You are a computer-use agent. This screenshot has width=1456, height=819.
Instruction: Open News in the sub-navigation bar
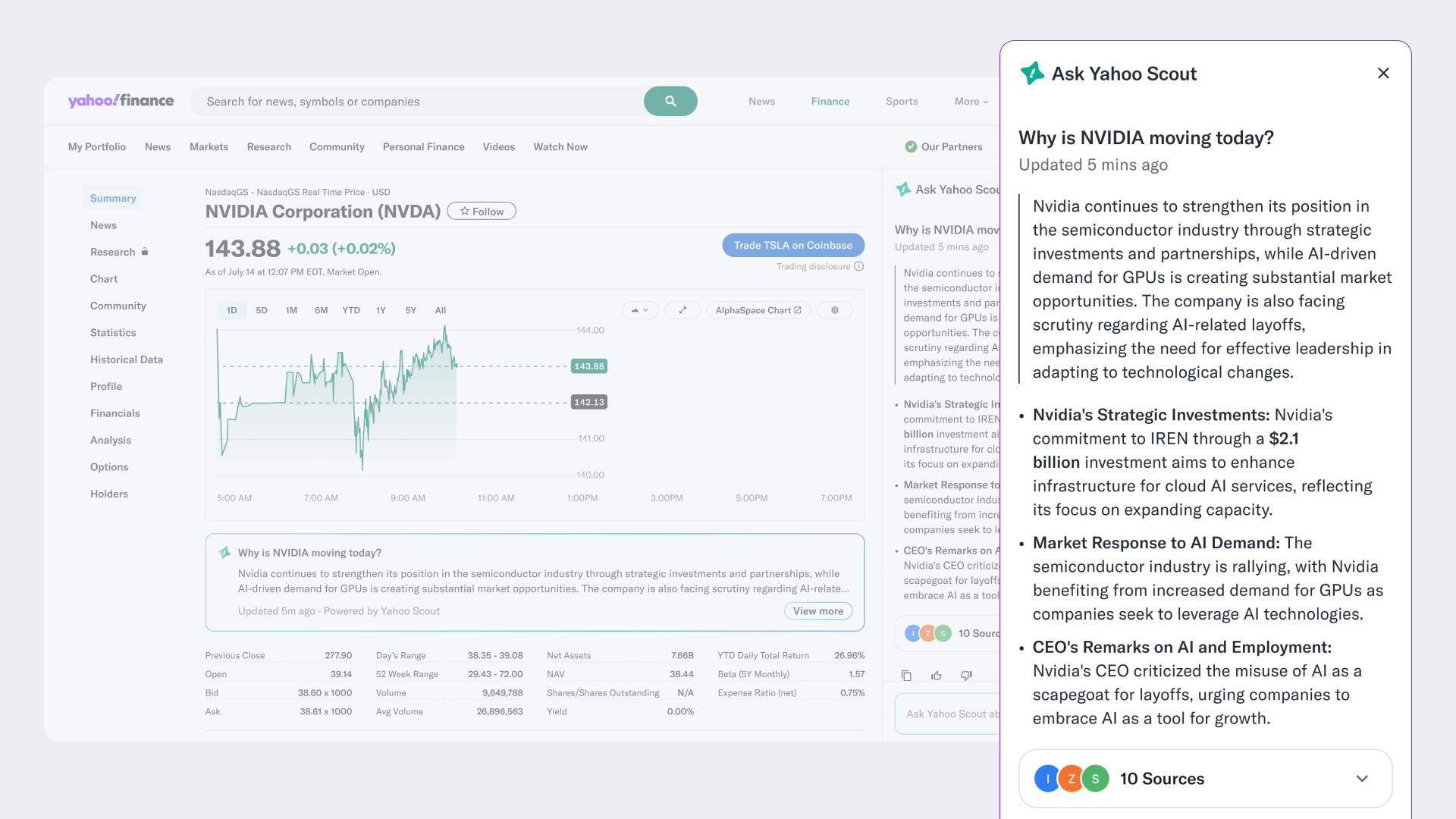pyautogui.click(x=158, y=146)
